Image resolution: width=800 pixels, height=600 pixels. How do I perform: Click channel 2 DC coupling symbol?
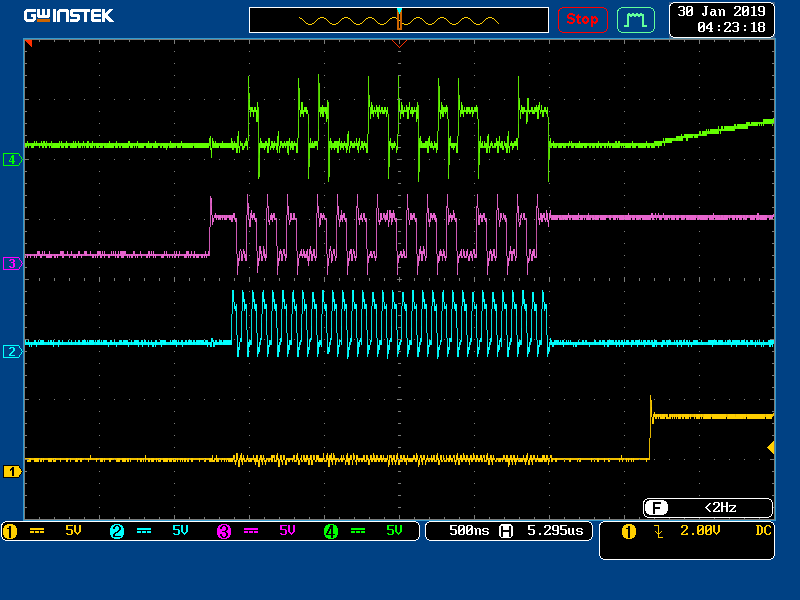tap(144, 531)
